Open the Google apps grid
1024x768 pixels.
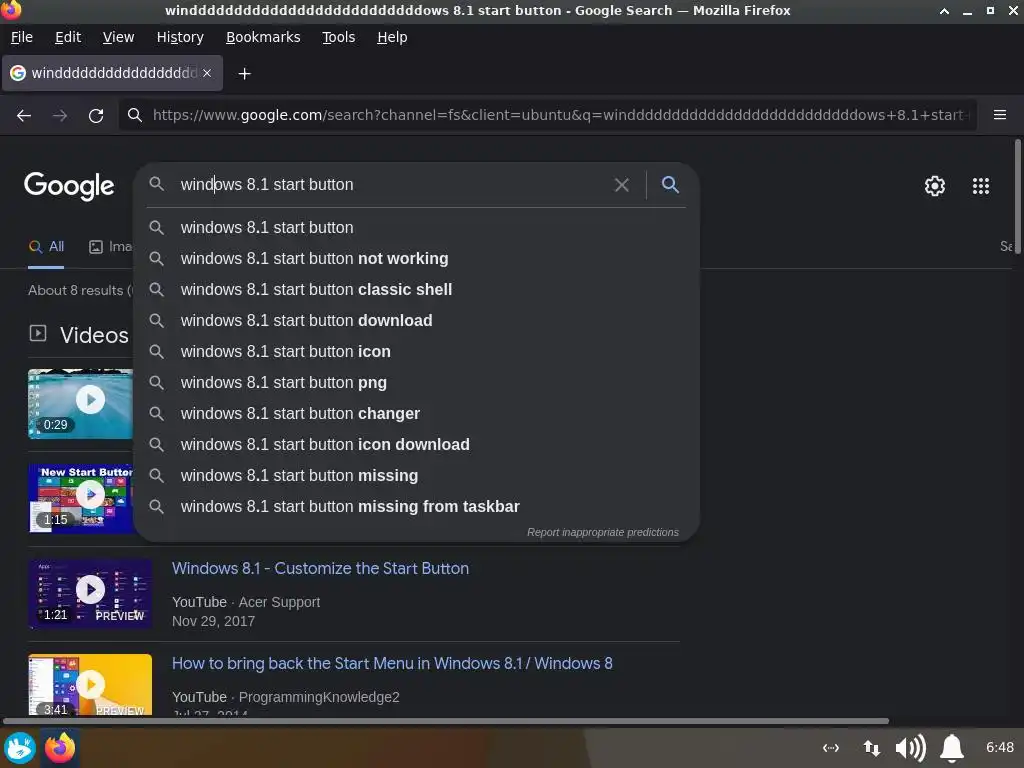[x=980, y=186]
